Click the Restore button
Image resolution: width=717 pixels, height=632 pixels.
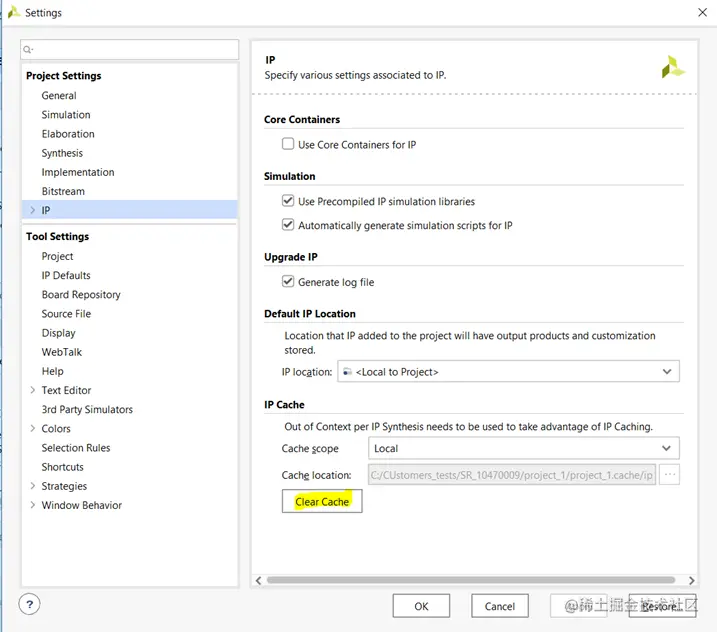coord(662,606)
